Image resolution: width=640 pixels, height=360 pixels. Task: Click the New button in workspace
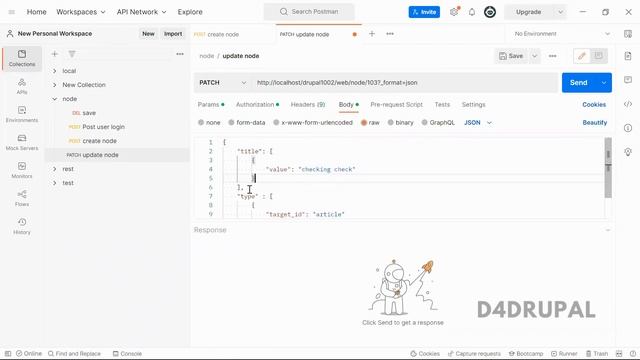coord(148,34)
